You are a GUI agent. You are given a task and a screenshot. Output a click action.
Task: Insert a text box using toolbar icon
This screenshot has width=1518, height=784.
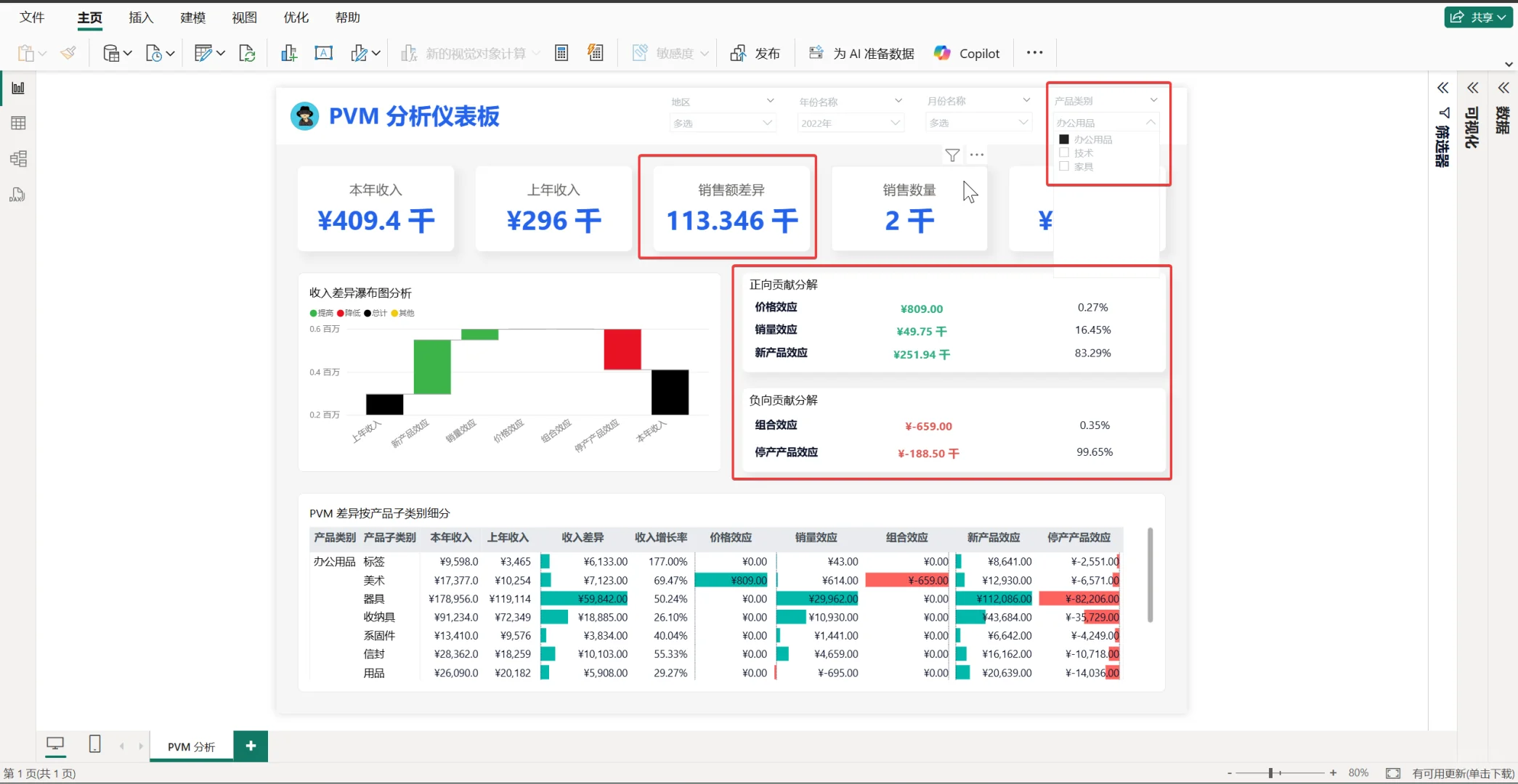[x=323, y=52]
